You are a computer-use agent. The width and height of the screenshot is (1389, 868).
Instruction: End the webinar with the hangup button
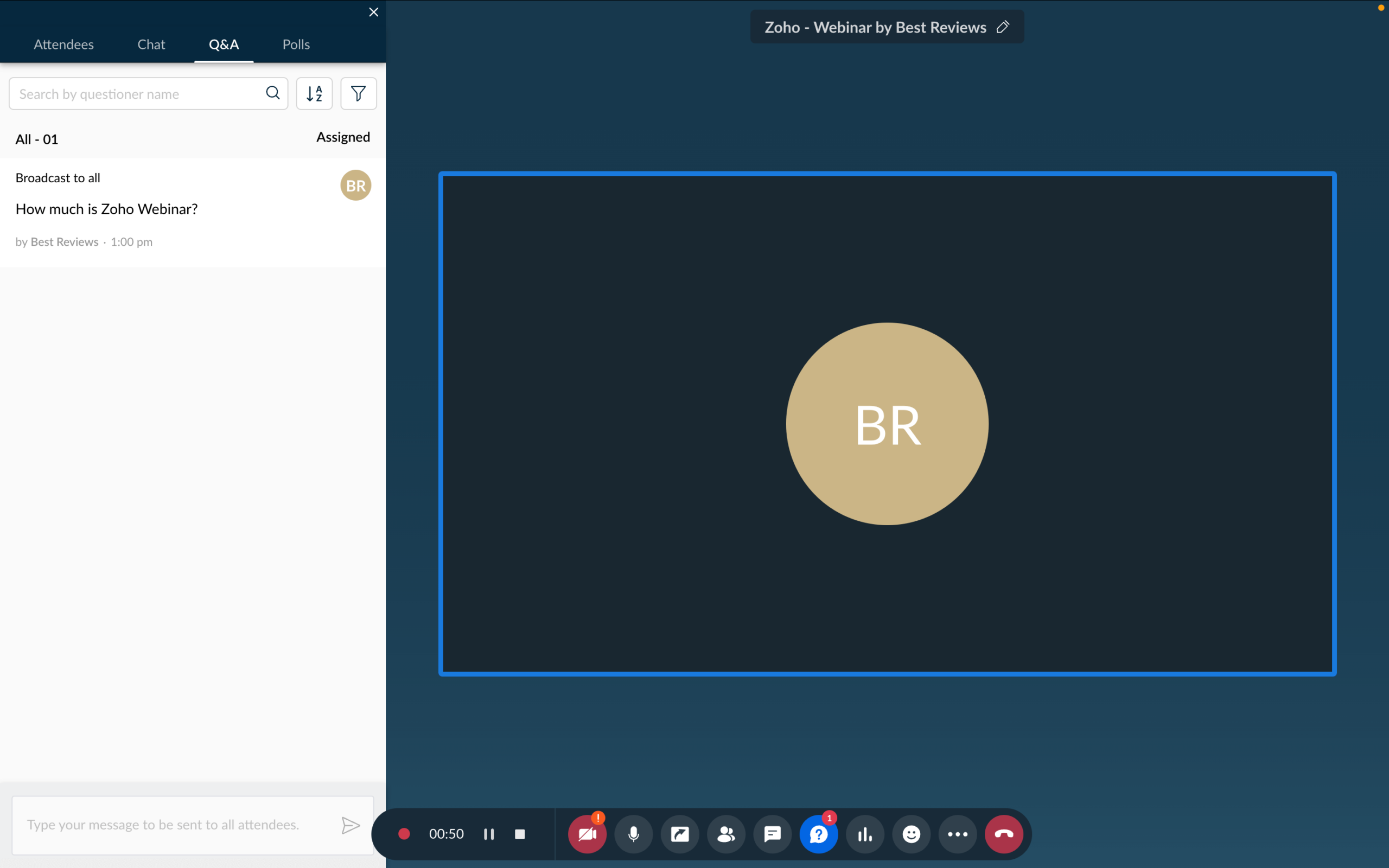click(1004, 834)
